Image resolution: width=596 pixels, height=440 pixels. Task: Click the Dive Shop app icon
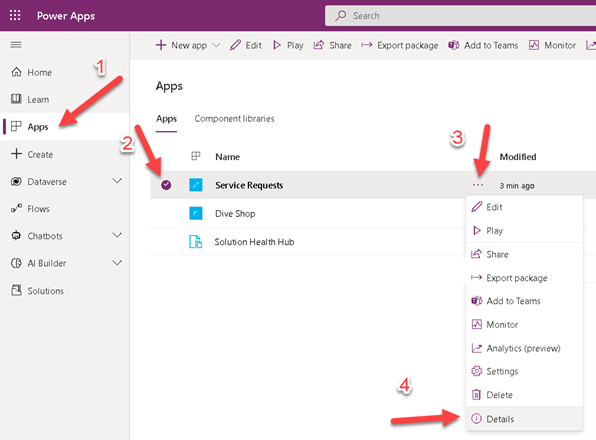pos(196,213)
